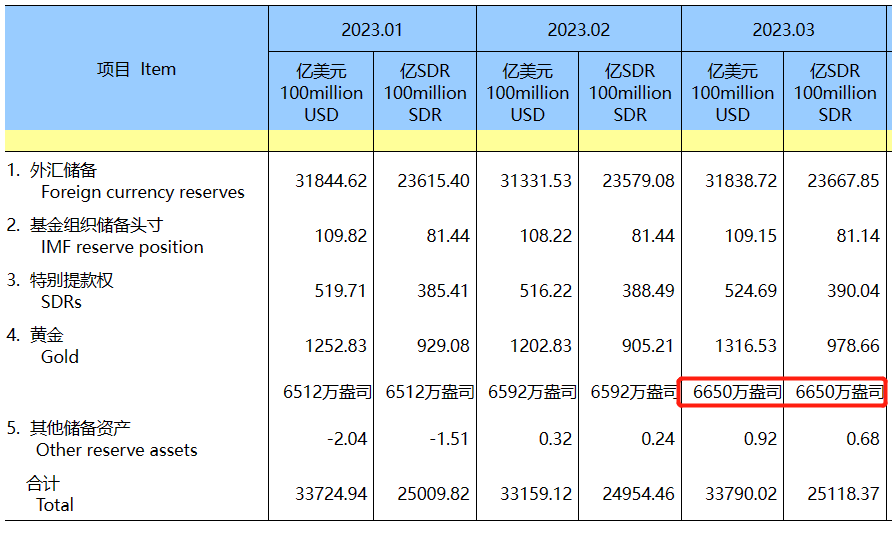
Task: Click the "SDRs" row label
Action: coord(61,302)
